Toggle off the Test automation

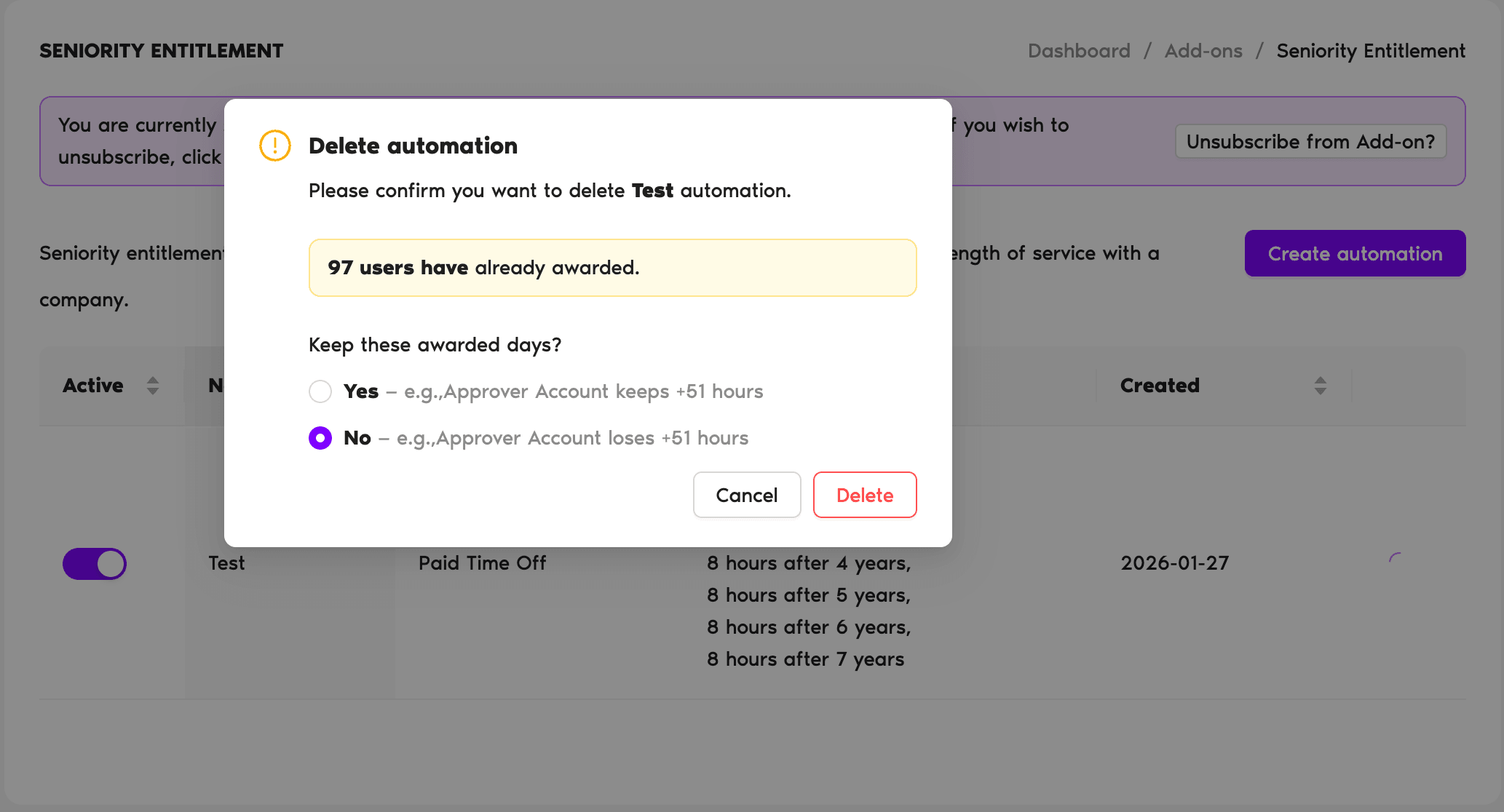point(95,563)
